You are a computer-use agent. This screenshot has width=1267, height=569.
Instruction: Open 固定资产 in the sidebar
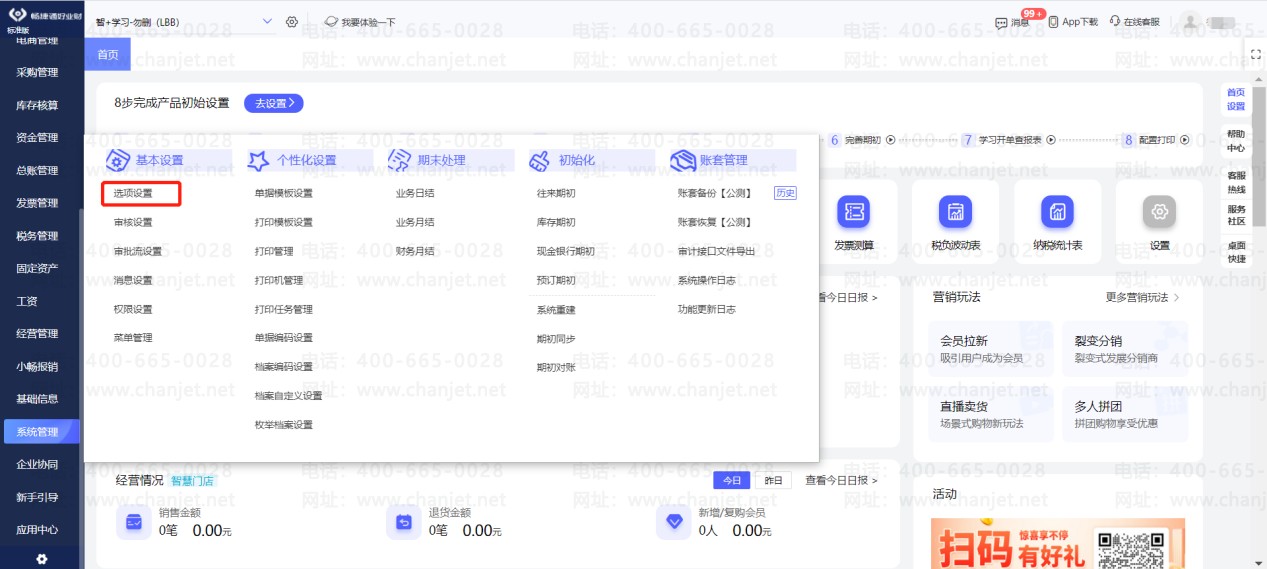[37, 268]
